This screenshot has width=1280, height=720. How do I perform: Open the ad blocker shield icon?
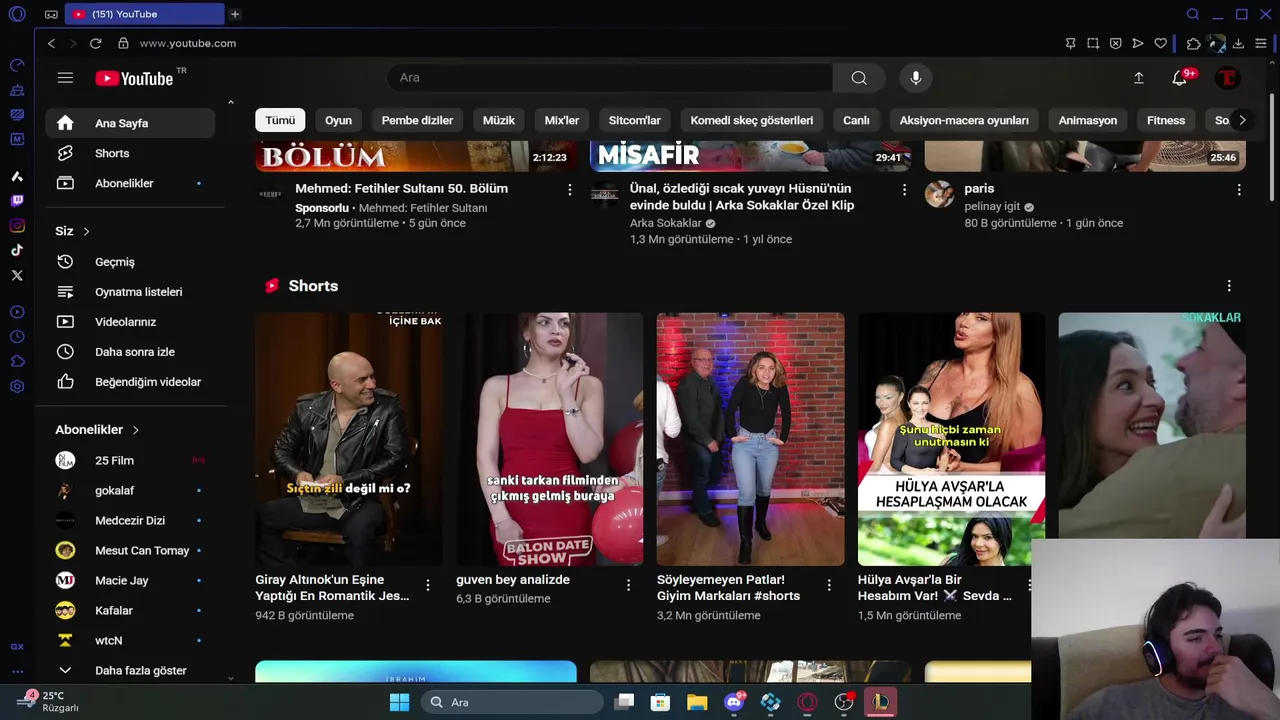click(x=1115, y=43)
